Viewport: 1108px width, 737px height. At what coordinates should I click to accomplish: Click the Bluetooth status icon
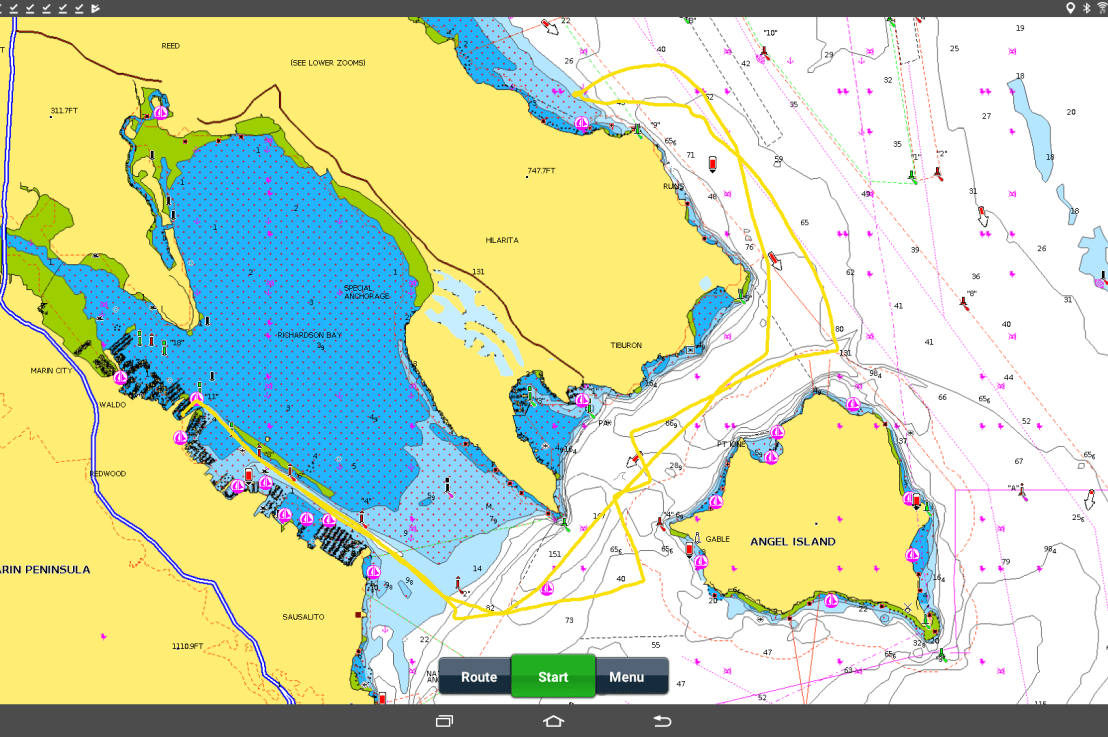[x=1087, y=8]
